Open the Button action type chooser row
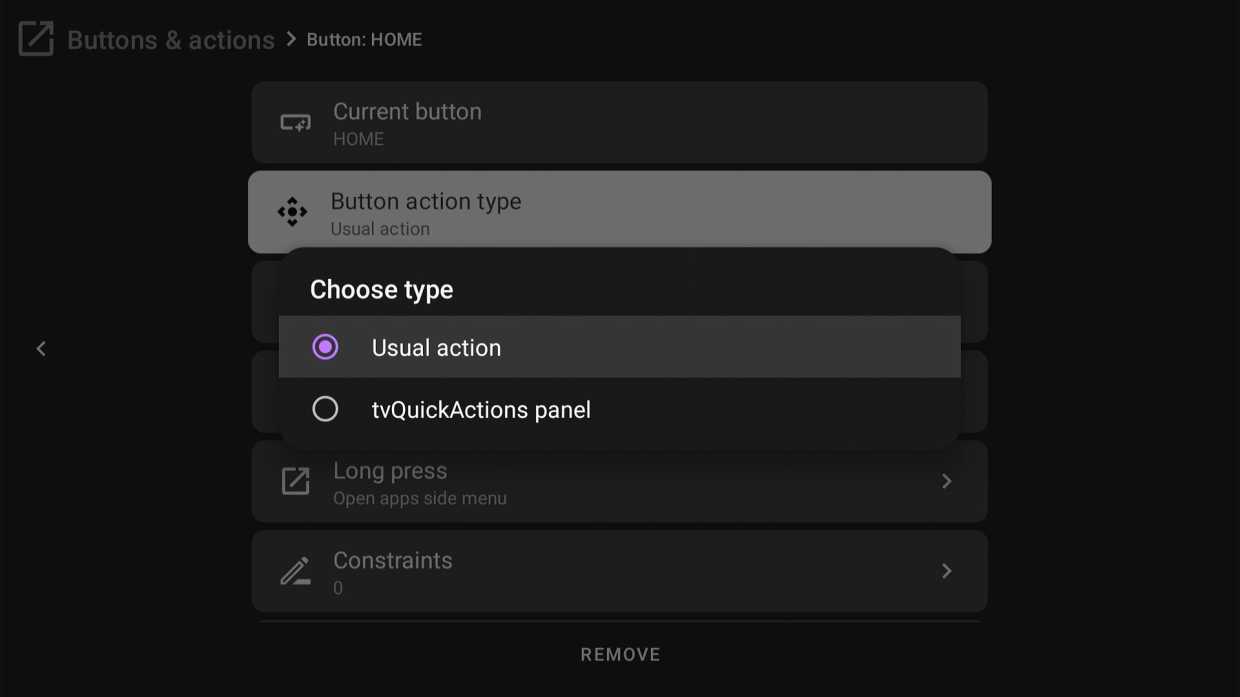The width and height of the screenshot is (1240, 697). pos(620,211)
